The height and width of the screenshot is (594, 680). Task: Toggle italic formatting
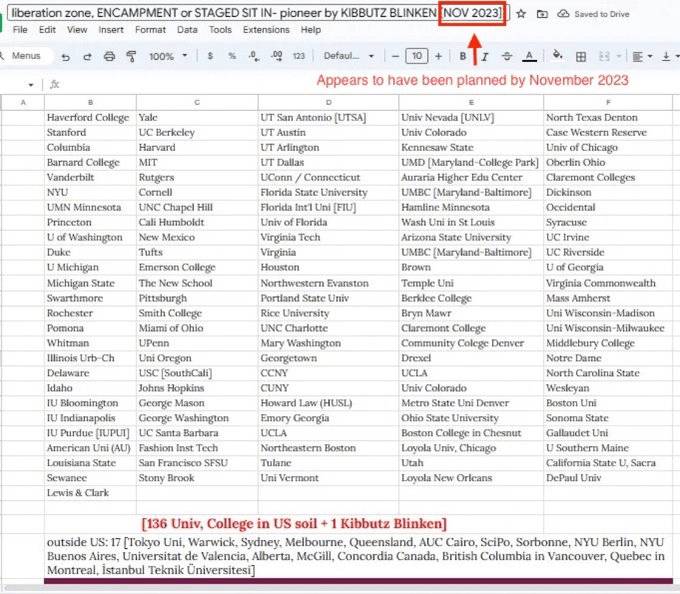(484, 56)
